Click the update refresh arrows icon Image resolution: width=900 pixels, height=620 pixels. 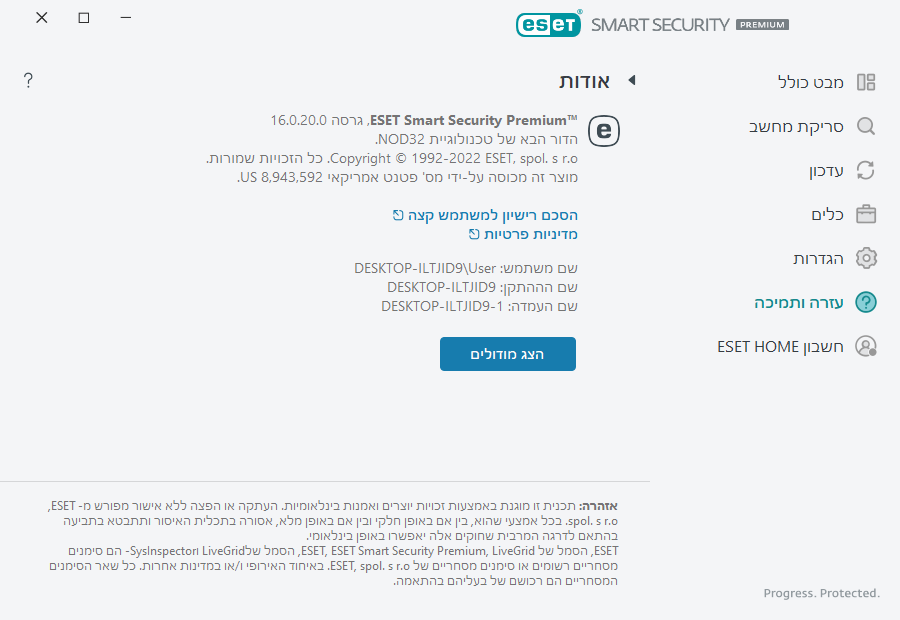(x=866, y=170)
